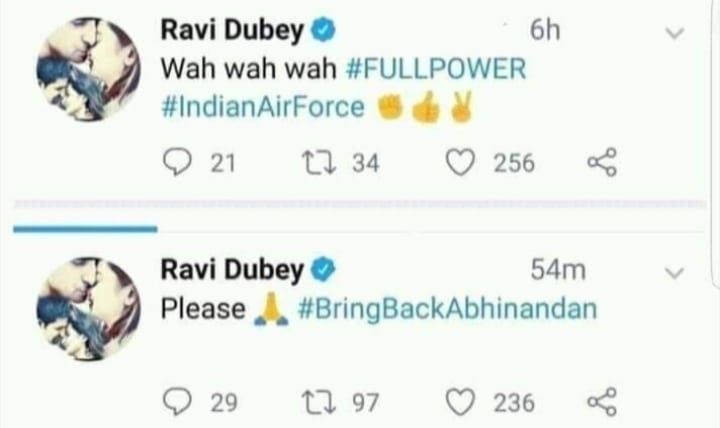Share the #BringBackAbhinandan tweet
720x428 pixels.
(x=602, y=402)
